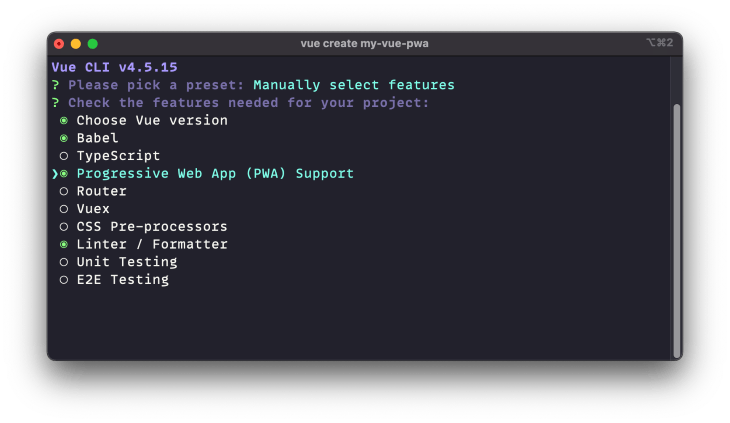
Task: Click the yellow minimize window button
Action: (x=76, y=44)
